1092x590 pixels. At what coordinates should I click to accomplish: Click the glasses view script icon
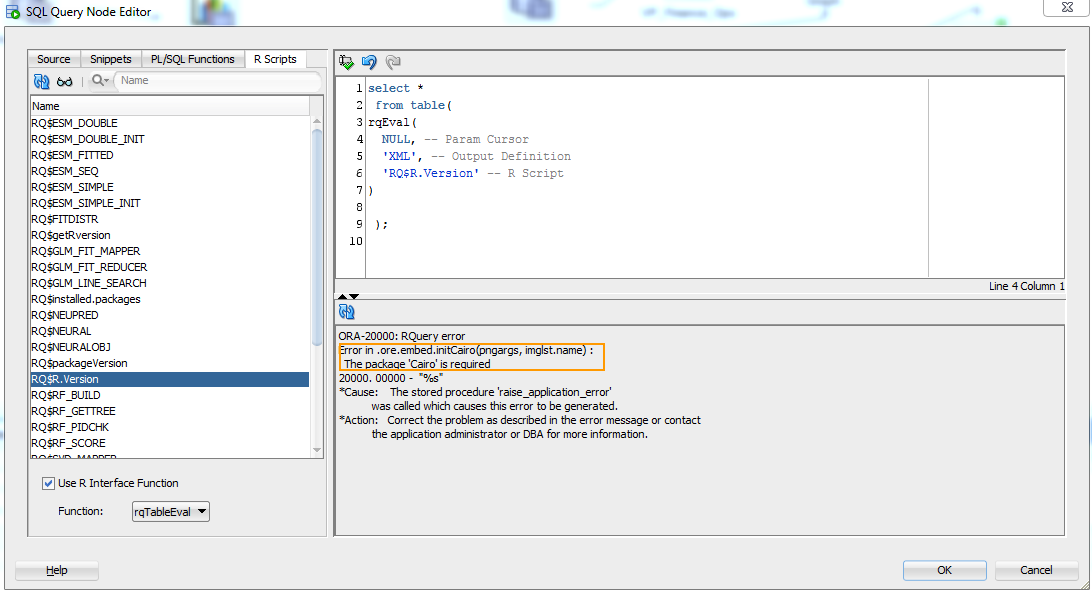(65, 81)
